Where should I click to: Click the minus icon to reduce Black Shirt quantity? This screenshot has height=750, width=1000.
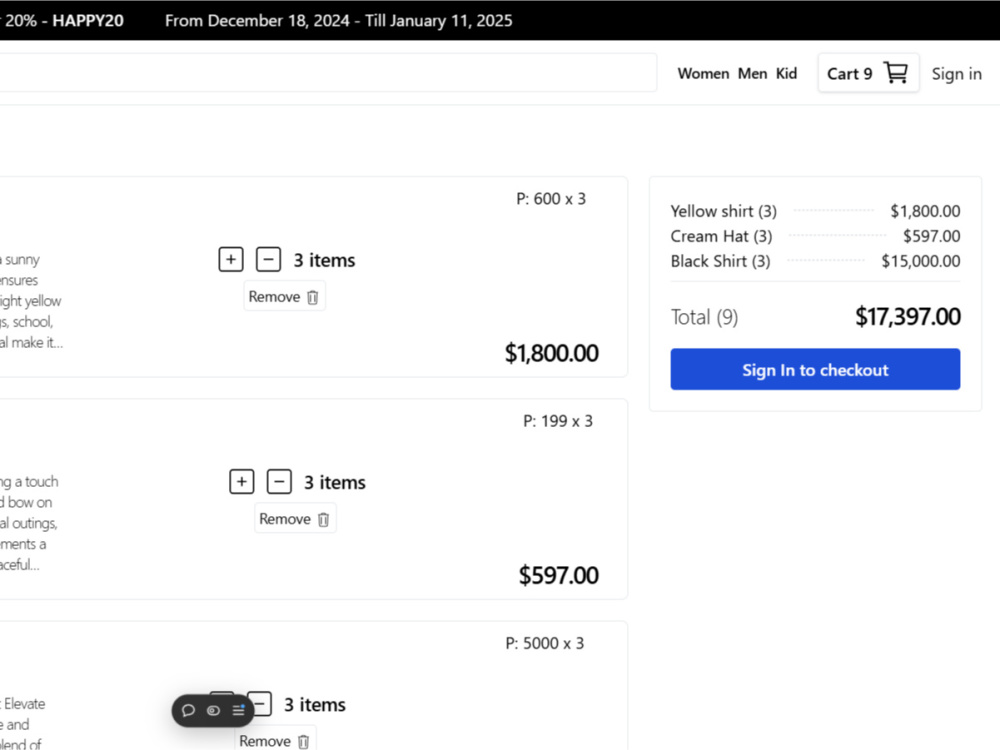260,704
